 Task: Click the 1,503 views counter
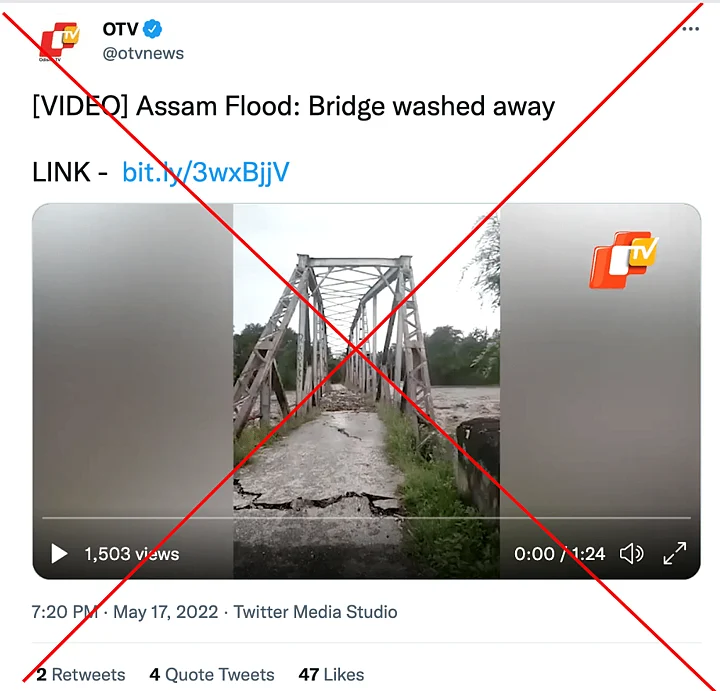131,554
